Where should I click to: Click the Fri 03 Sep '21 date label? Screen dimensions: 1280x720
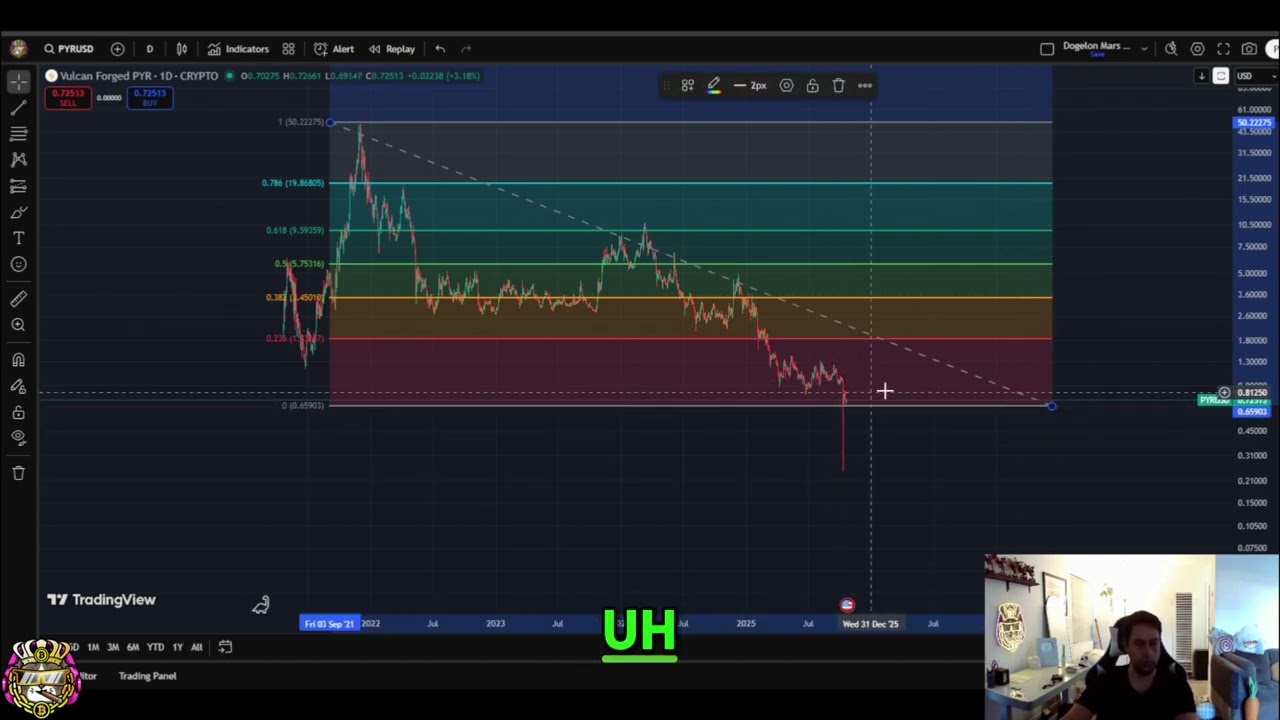coord(329,624)
